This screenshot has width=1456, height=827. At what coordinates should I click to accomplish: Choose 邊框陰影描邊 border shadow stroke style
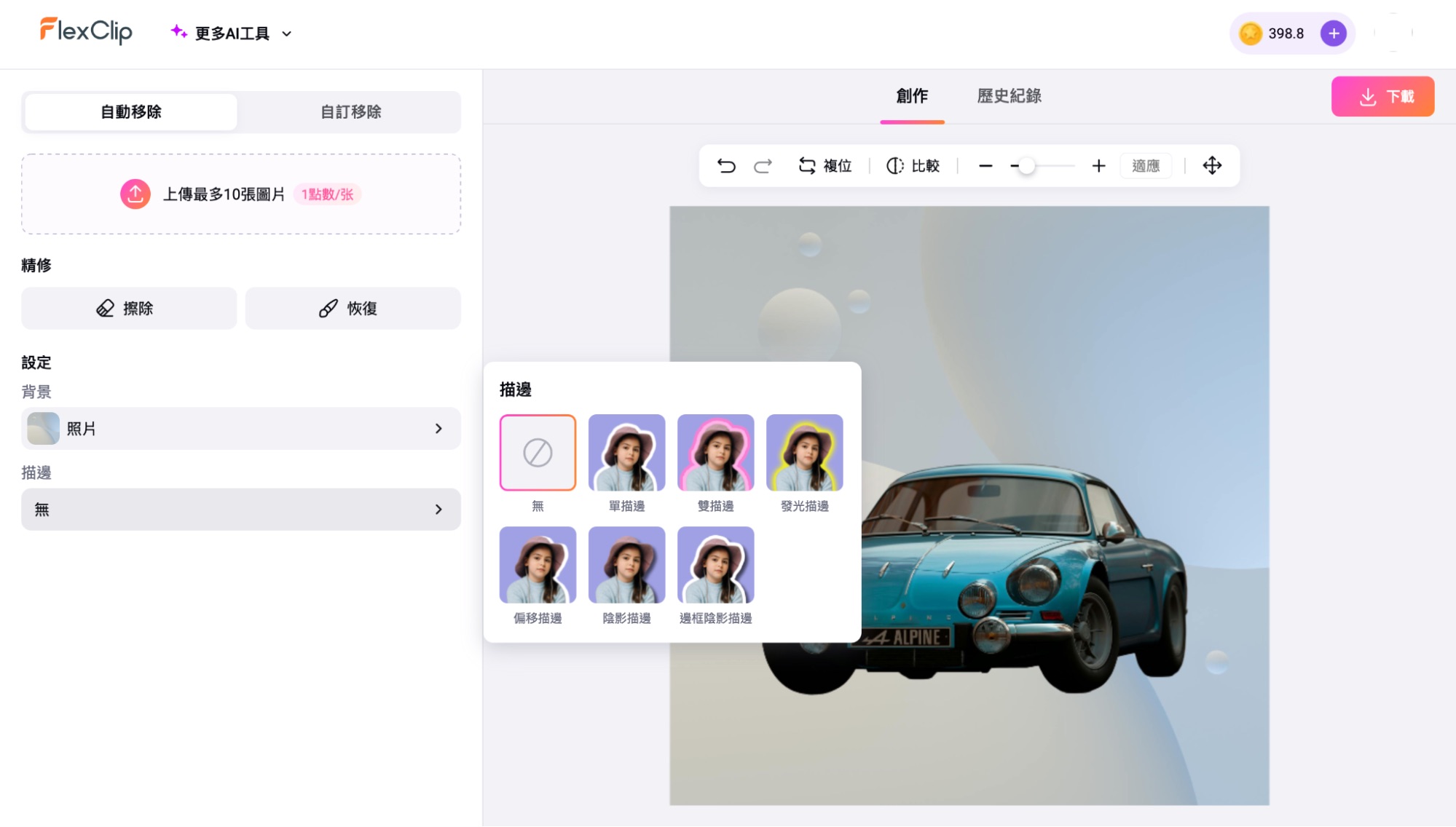click(715, 565)
